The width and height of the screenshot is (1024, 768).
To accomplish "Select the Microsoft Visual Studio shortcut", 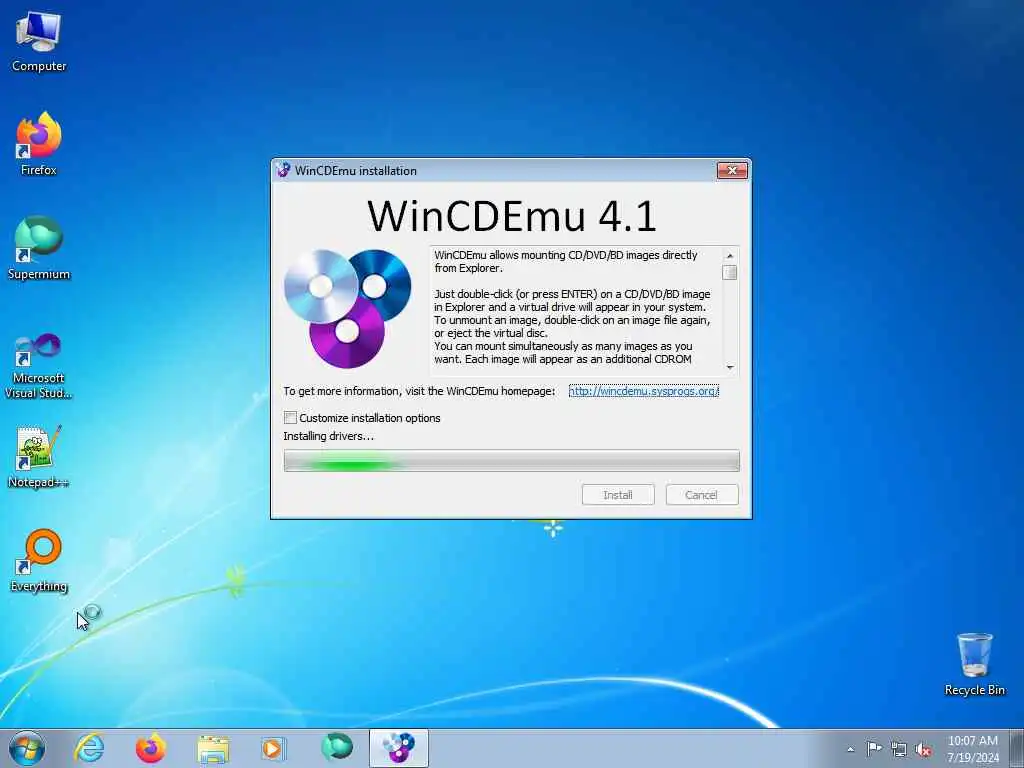I will tap(39, 366).
